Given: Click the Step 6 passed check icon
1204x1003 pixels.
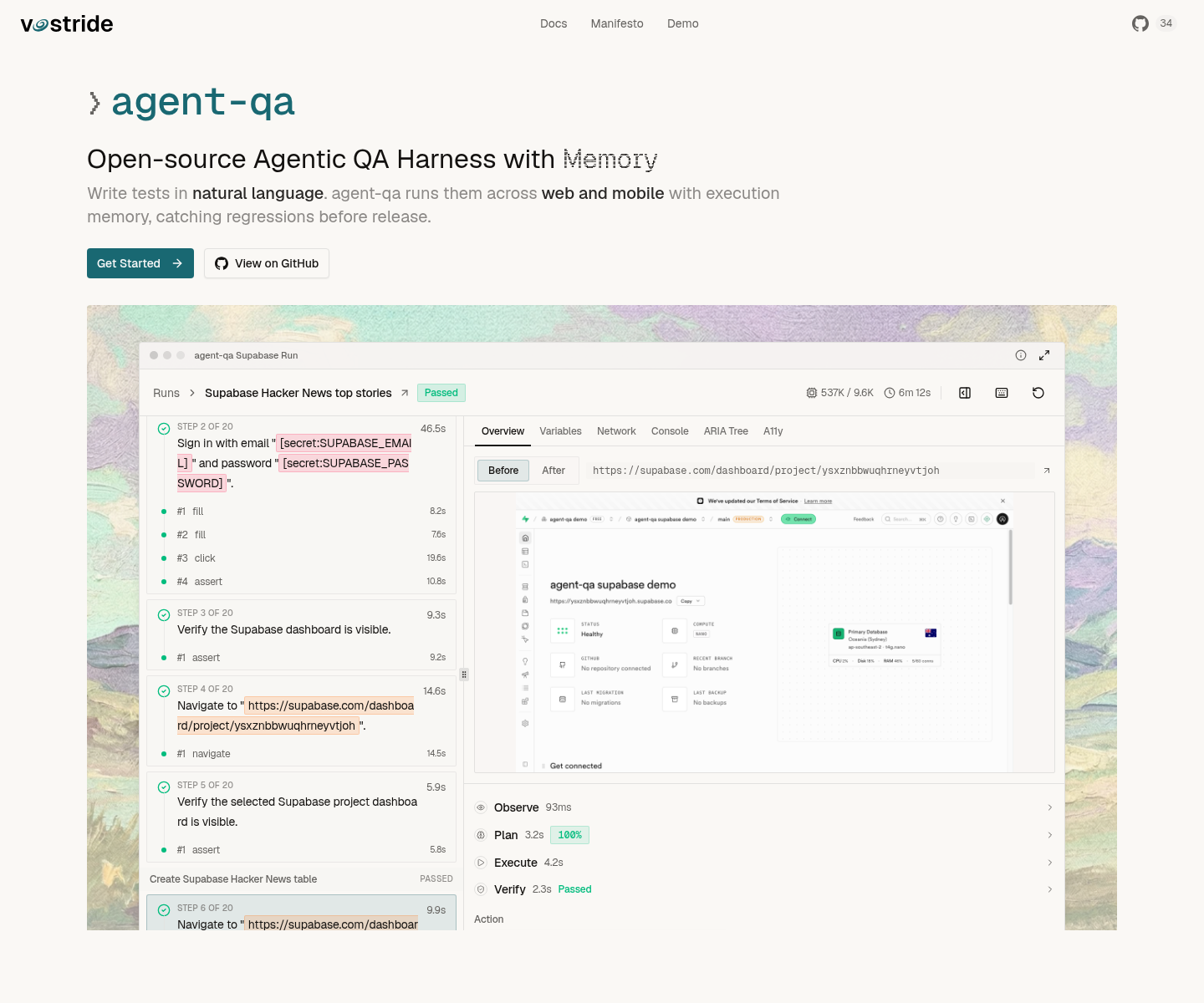Looking at the screenshot, I should coord(164,910).
